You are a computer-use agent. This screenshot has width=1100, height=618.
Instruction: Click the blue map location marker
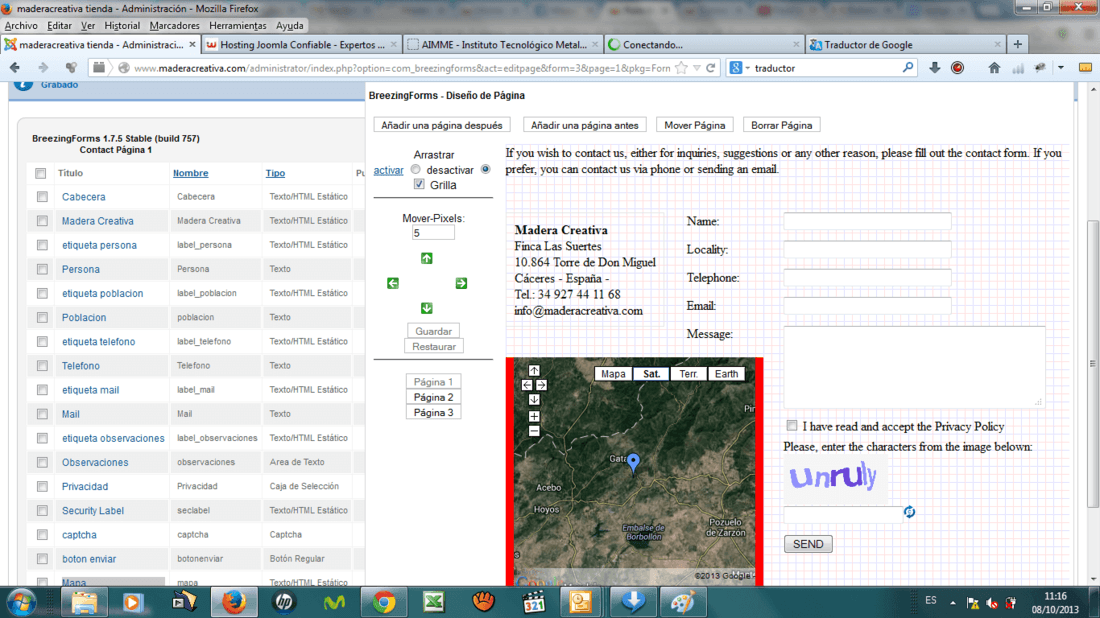pyautogui.click(x=633, y=462)
